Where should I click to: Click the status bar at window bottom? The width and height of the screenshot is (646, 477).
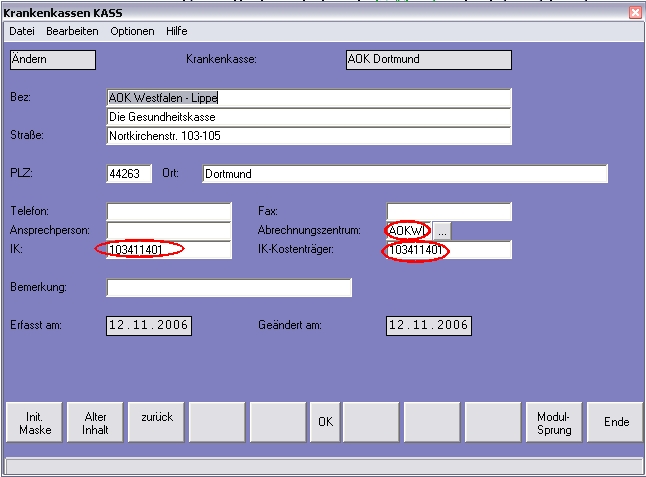point(323,466)
